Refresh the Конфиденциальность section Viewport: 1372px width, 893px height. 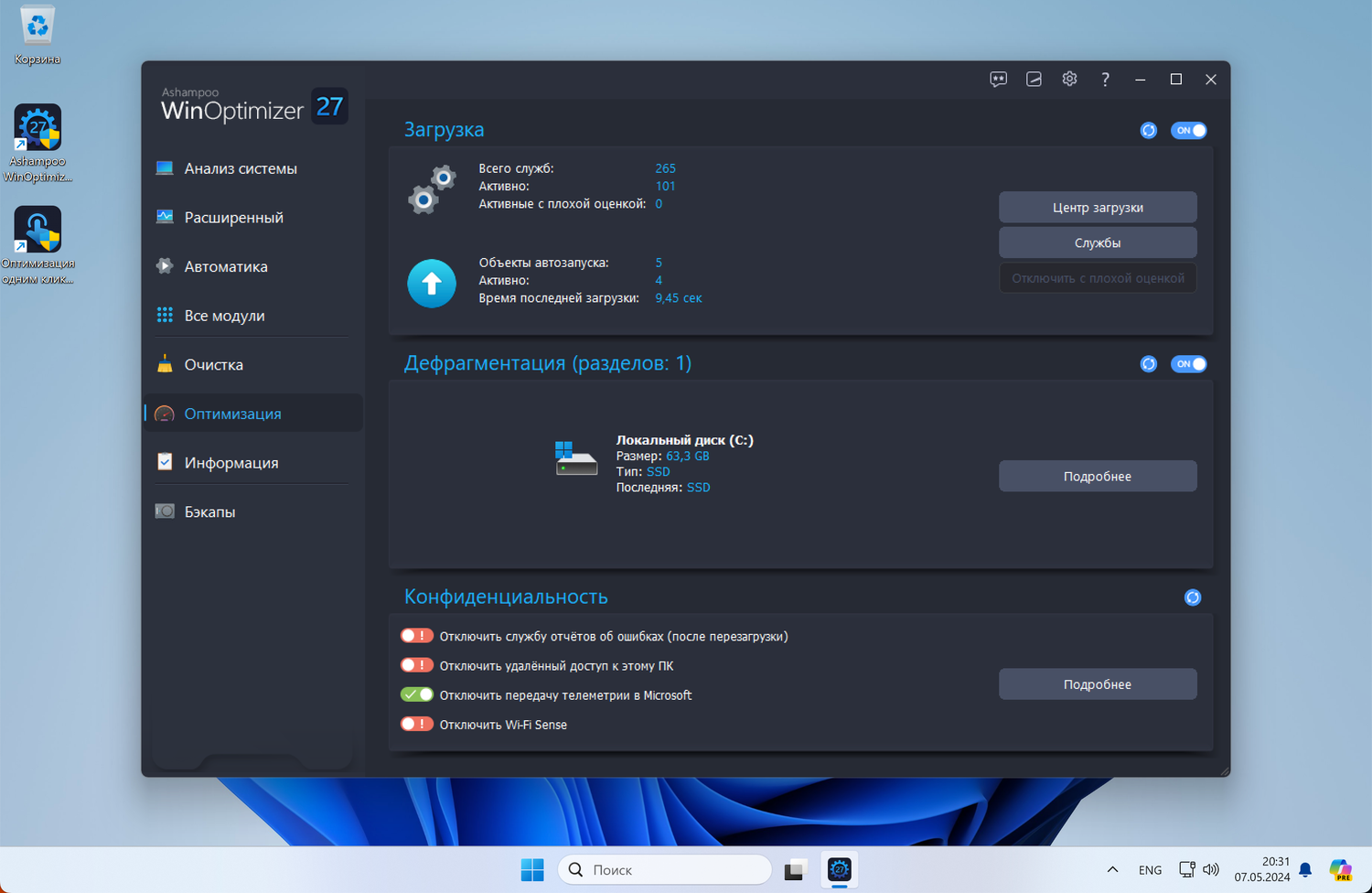pyautogui.click(x=1193, y=597)
